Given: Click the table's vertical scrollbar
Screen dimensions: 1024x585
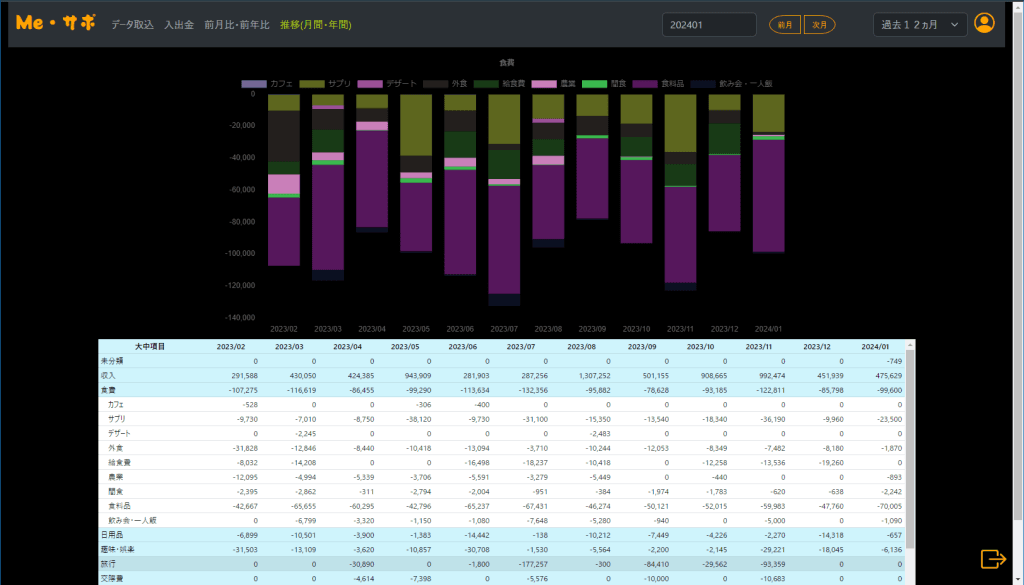Looking at the screenshot, I should point(910,450).
